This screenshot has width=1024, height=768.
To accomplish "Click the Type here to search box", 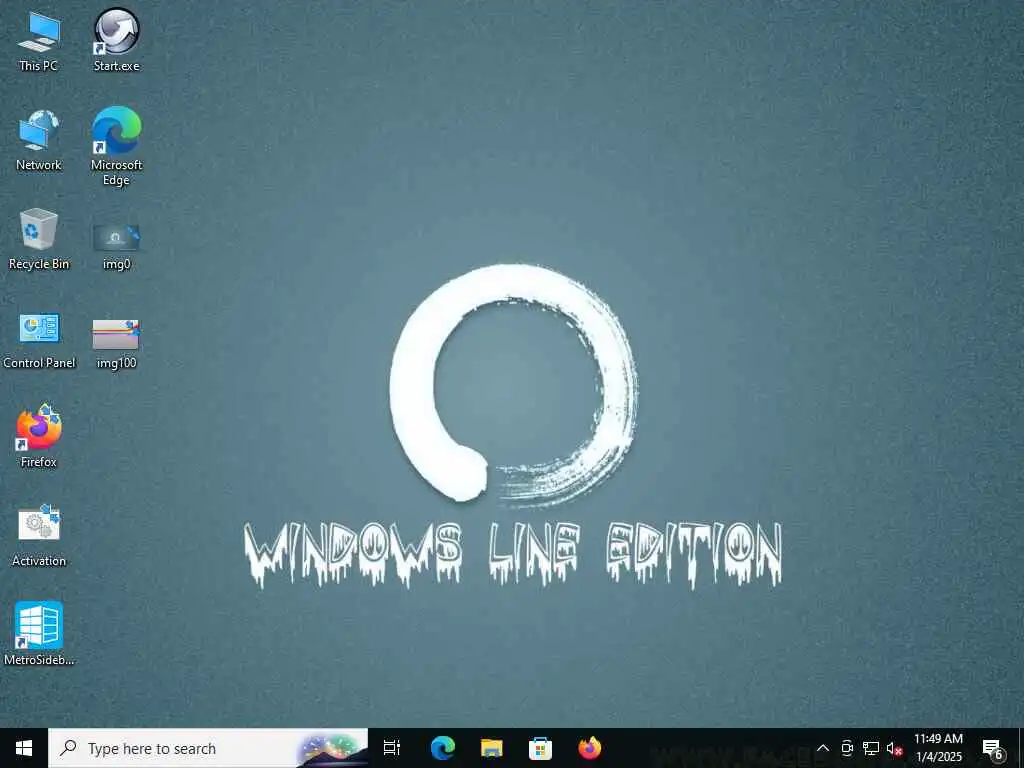I will click(208, 748).
